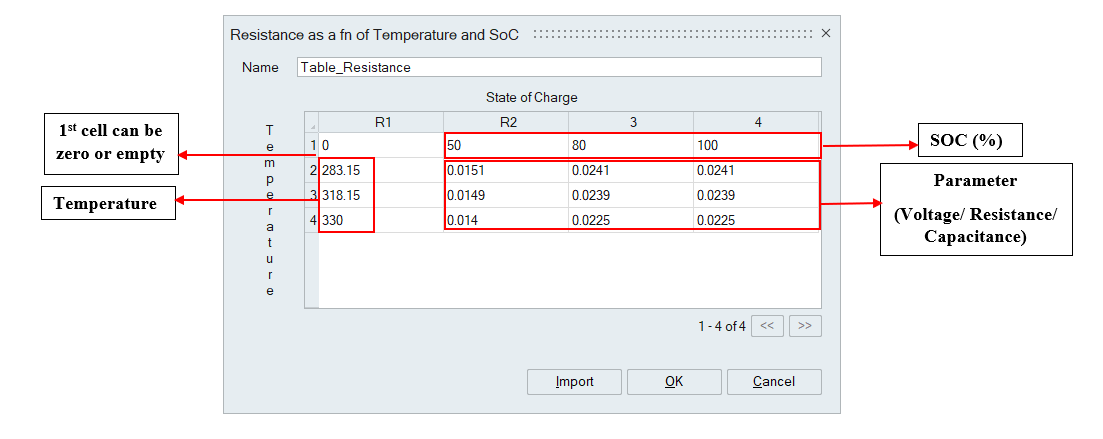The height and width of the screenshot is (439, 1103).
Task: Click the table select-all corner triangle
Action: click(x=312, y=123)
